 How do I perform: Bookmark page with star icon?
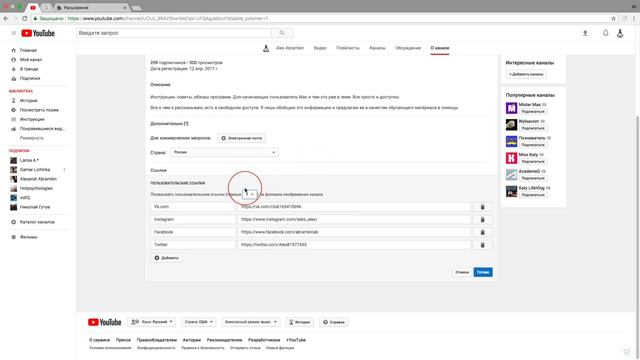coord(613,18)
